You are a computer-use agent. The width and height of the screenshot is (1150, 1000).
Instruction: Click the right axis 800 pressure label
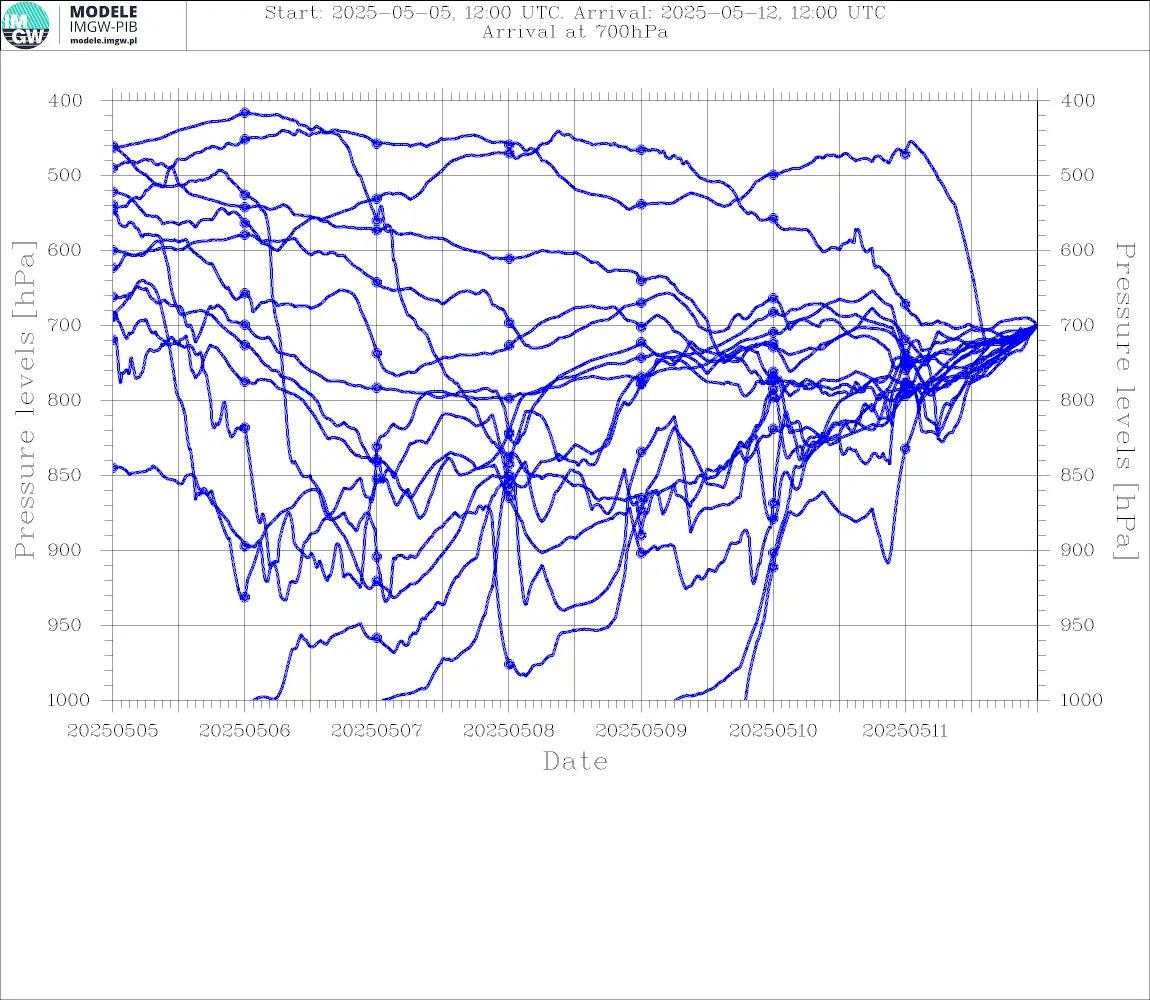tap(1078, 401)
